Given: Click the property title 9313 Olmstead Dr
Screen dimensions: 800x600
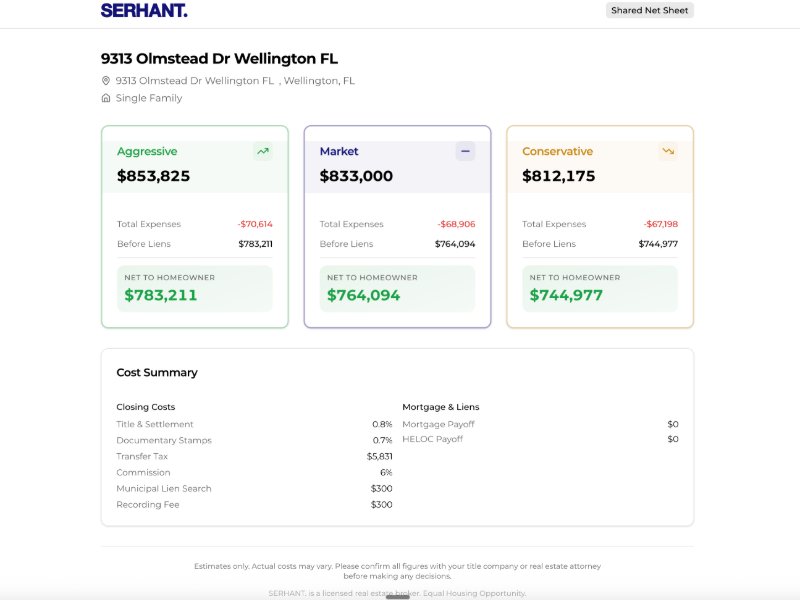Looking at the screenshot, I should [x=219, y=59].
